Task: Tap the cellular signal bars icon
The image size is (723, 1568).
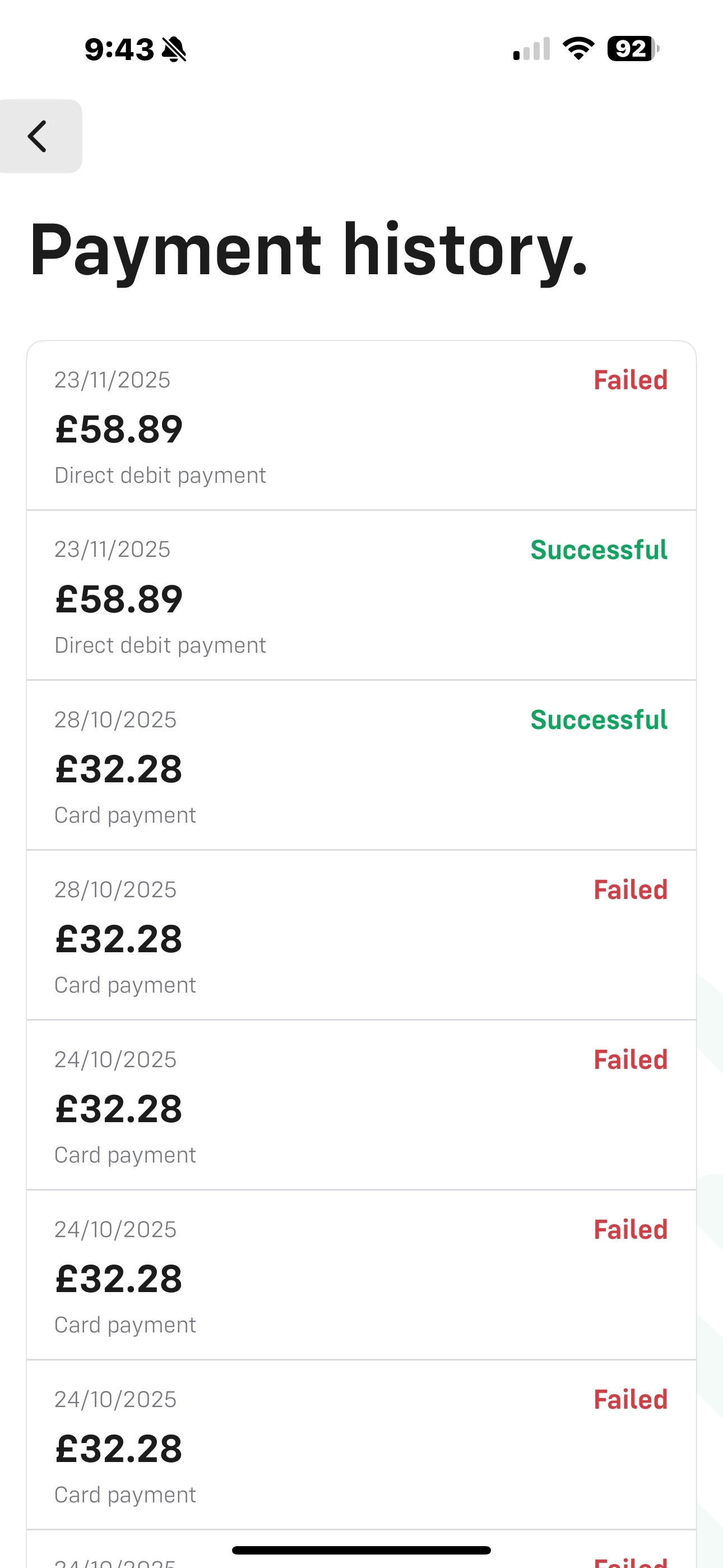Action: [531, 49]
